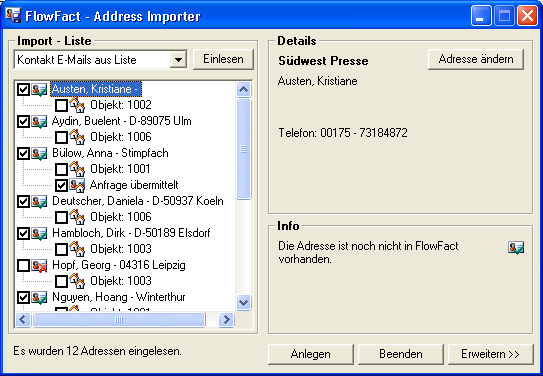
Task: Click the Adresse ändern button
Action: 476,59
